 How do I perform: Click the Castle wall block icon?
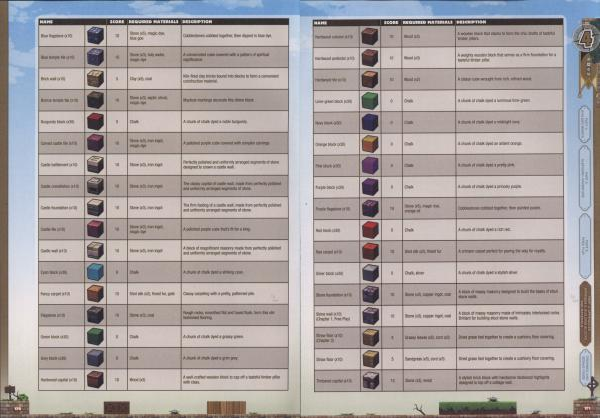(x=95, y=251)
